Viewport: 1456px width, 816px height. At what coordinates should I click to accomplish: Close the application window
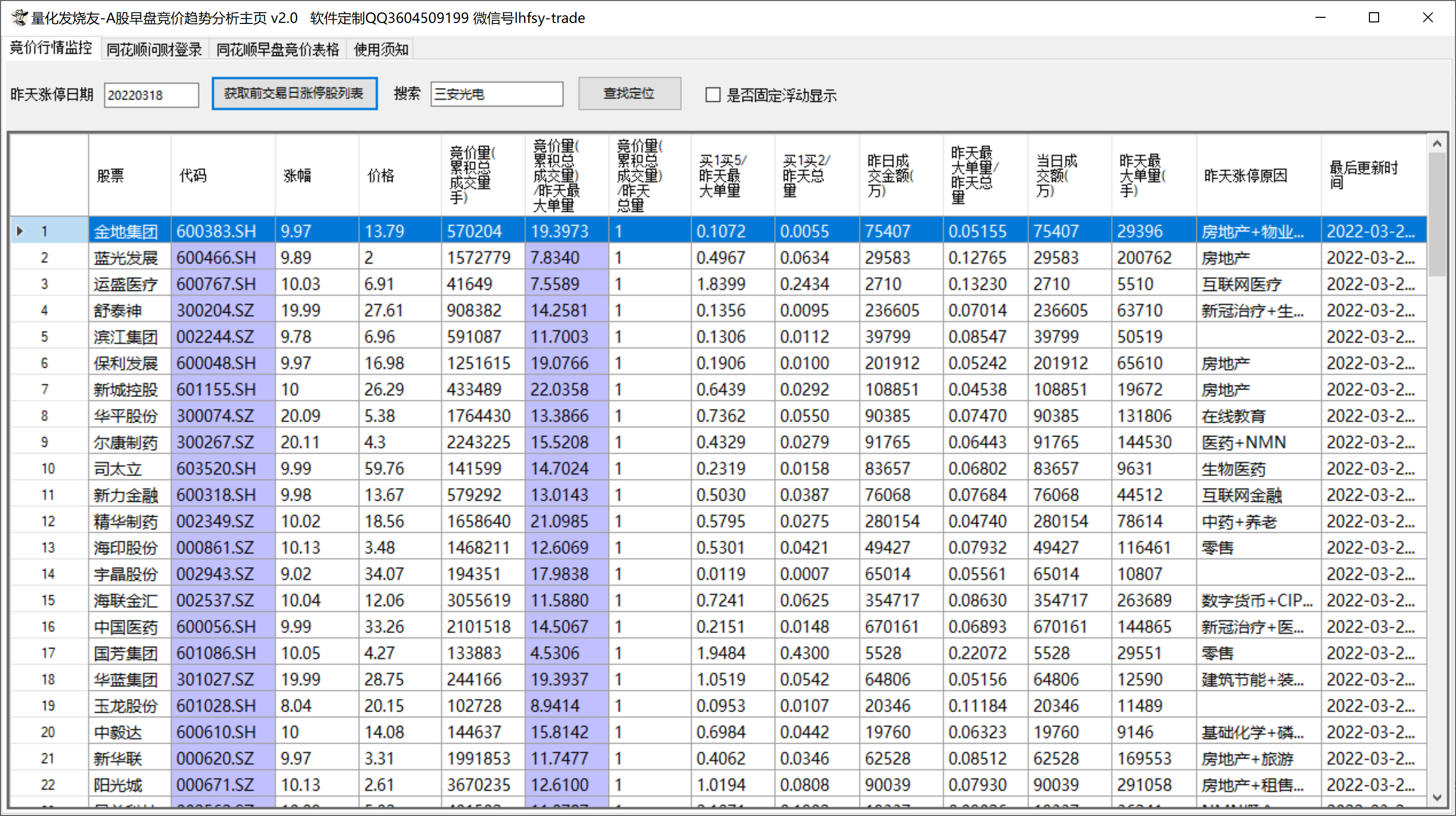point(1428,17)
